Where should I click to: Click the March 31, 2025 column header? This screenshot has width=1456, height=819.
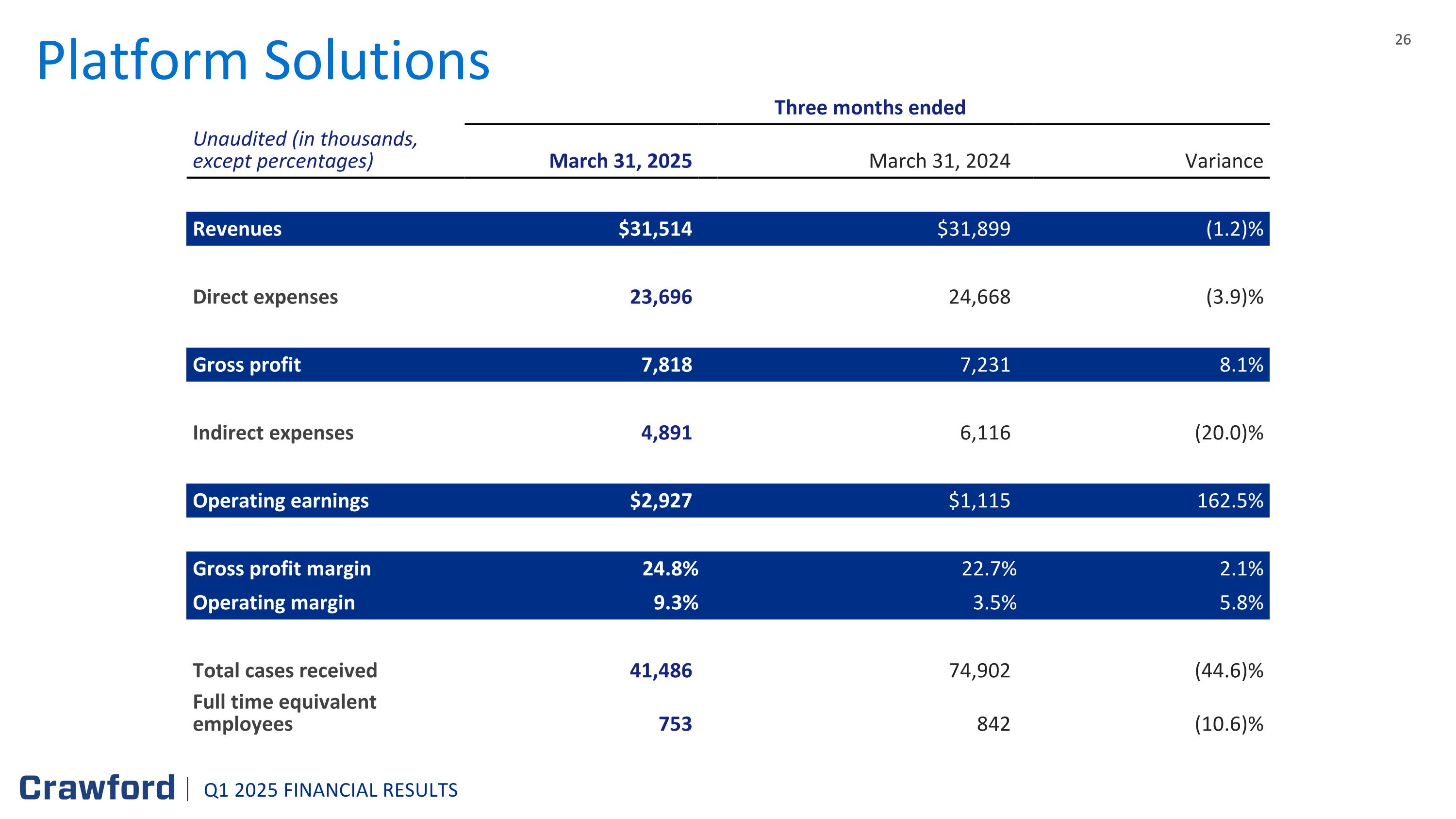620,161
